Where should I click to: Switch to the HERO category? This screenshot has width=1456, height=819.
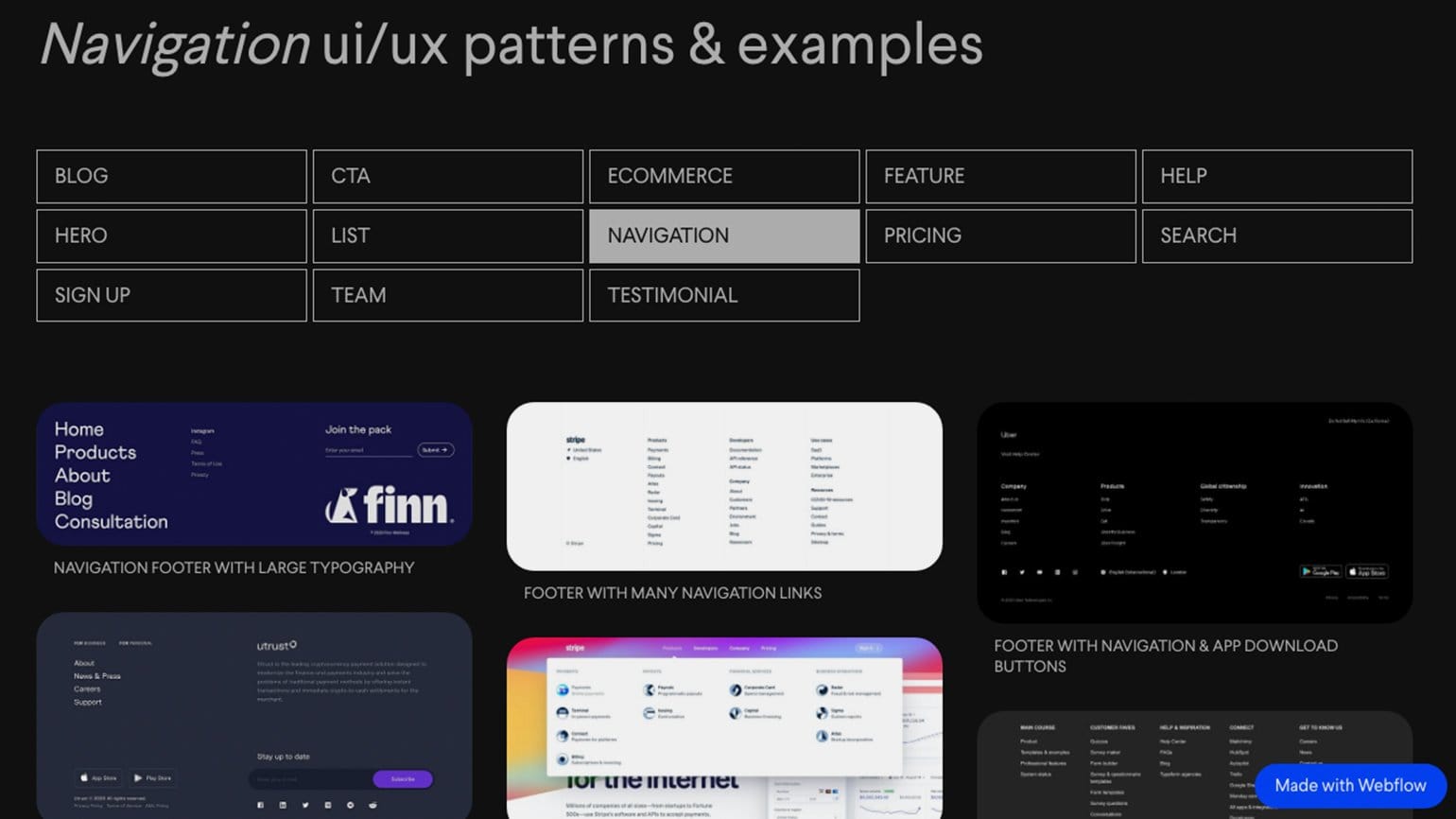tap(171, 236)
